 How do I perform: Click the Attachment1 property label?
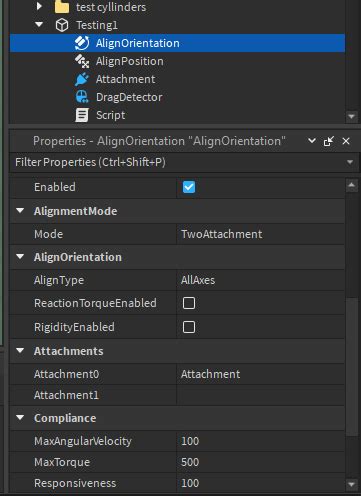pos(66,395)
